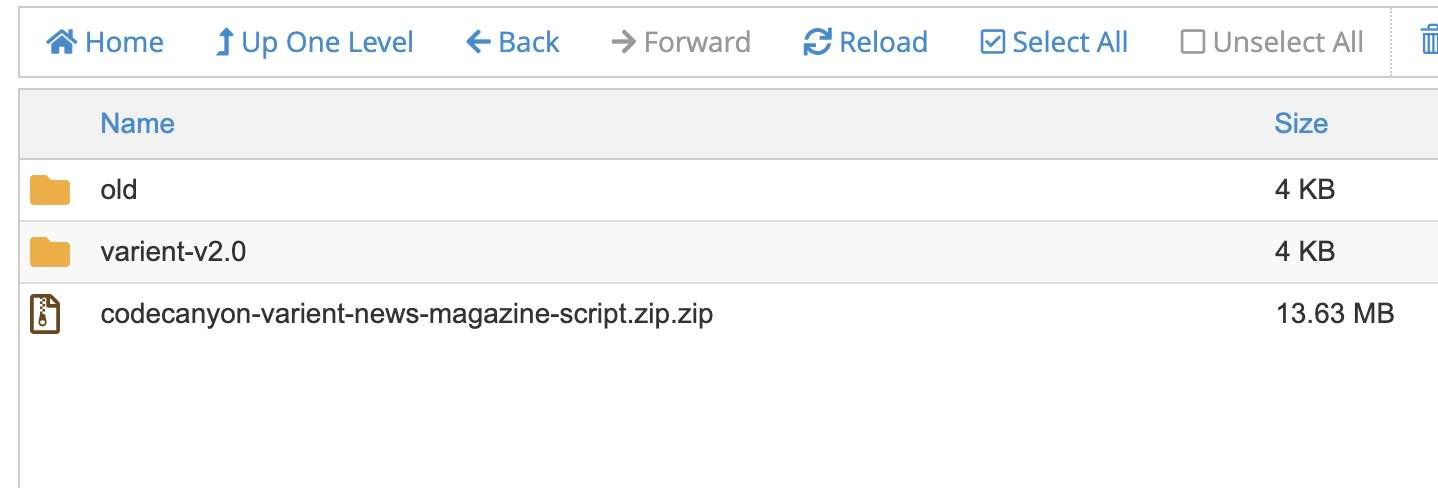The image size is (1438, 488).
Task: Open the old folder by name
Action: click(x=119, y=189)
